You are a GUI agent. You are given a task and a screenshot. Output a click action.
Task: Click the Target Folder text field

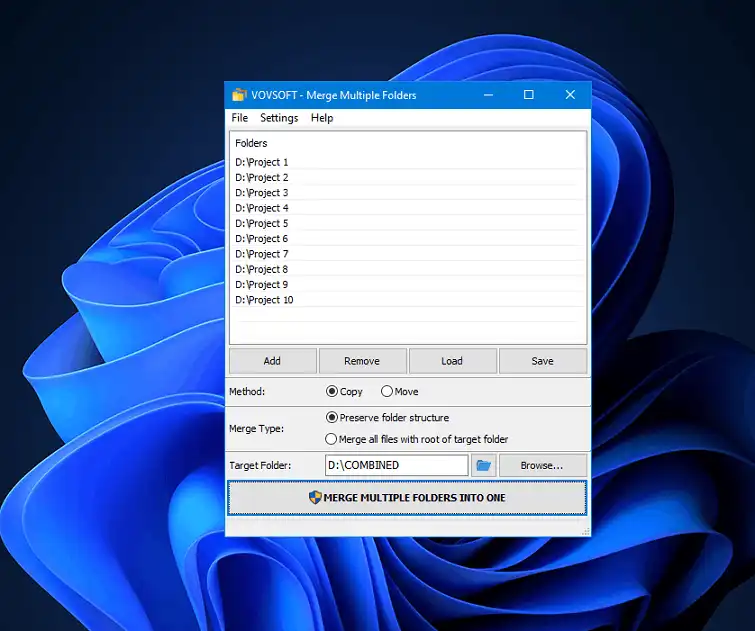click(x=396, y=465)
